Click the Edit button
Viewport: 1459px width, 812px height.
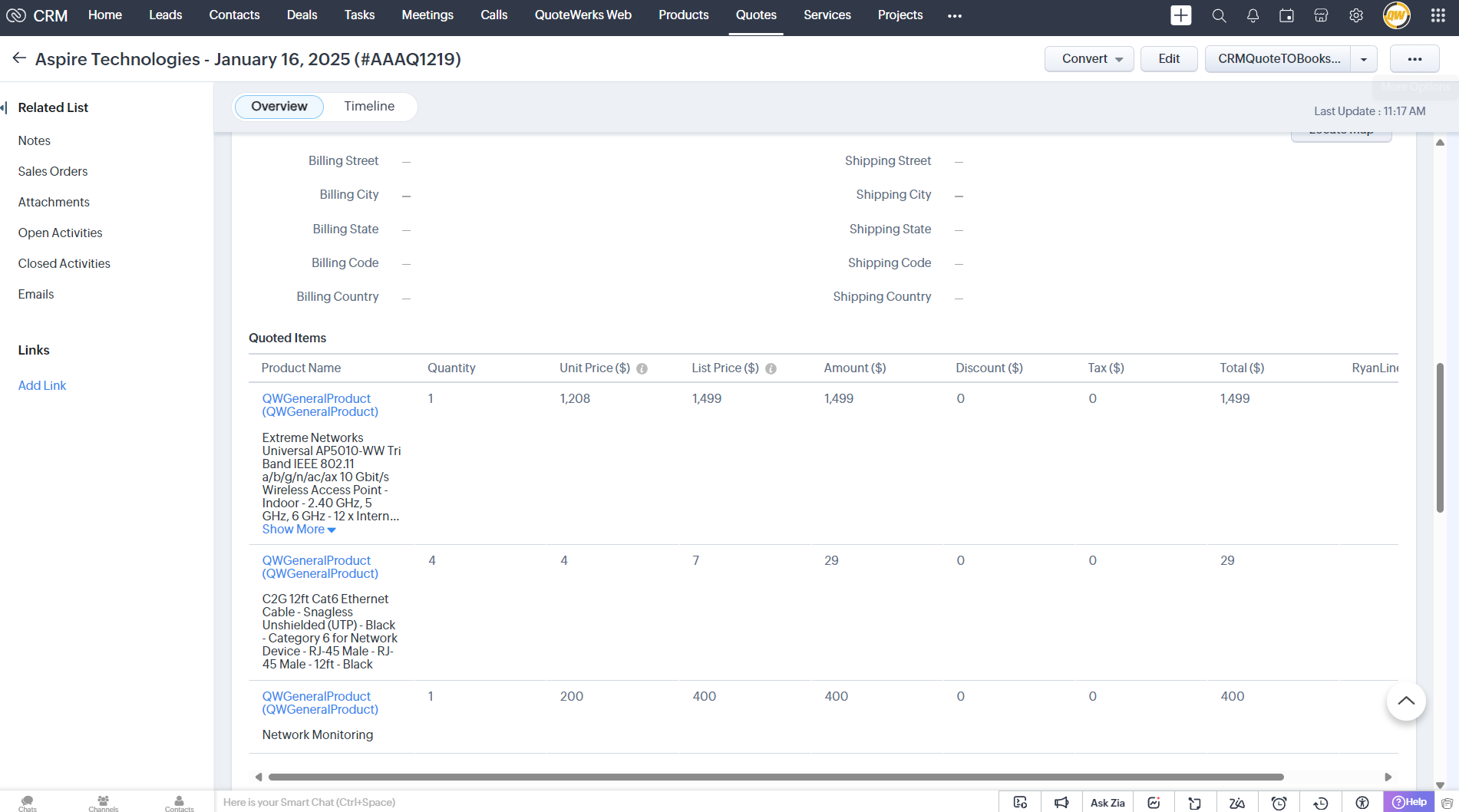click(x=1168, y=59)
